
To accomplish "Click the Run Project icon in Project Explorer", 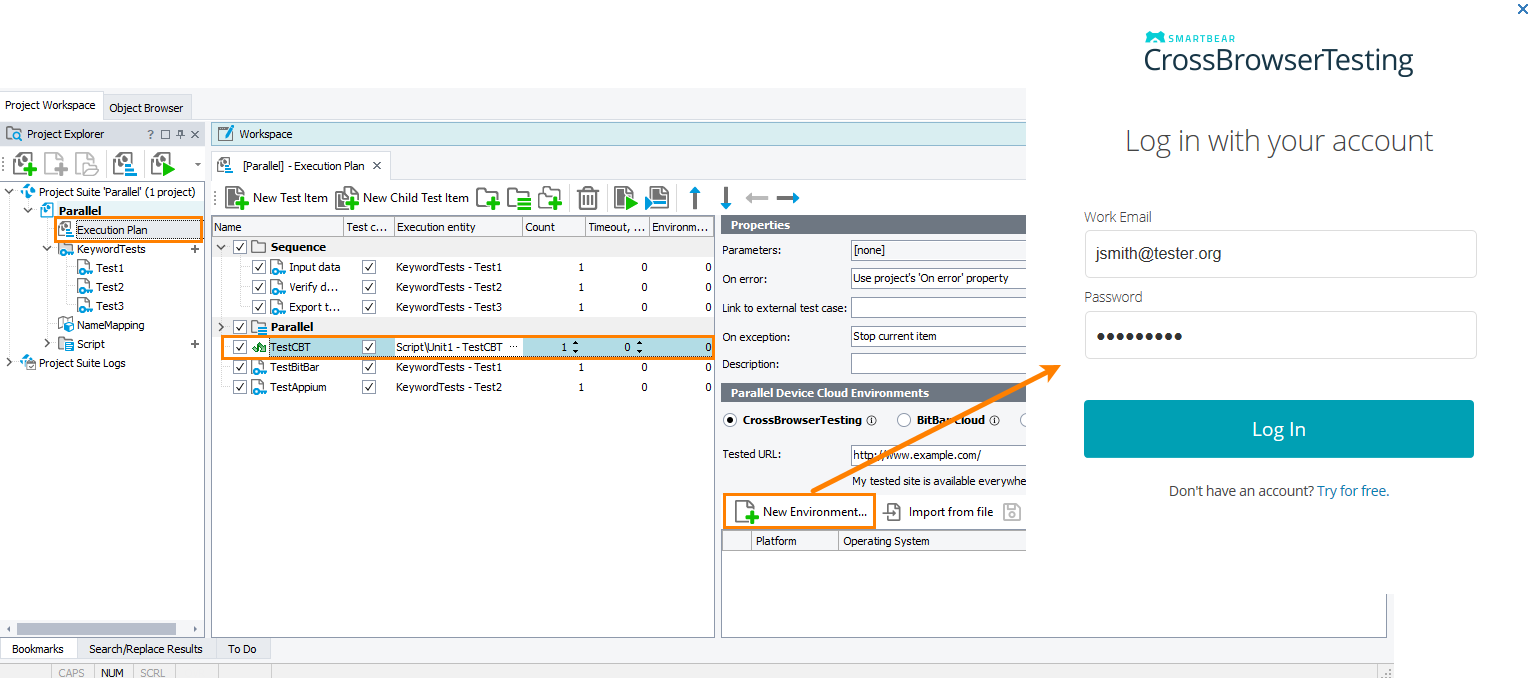I will point(161,164).
